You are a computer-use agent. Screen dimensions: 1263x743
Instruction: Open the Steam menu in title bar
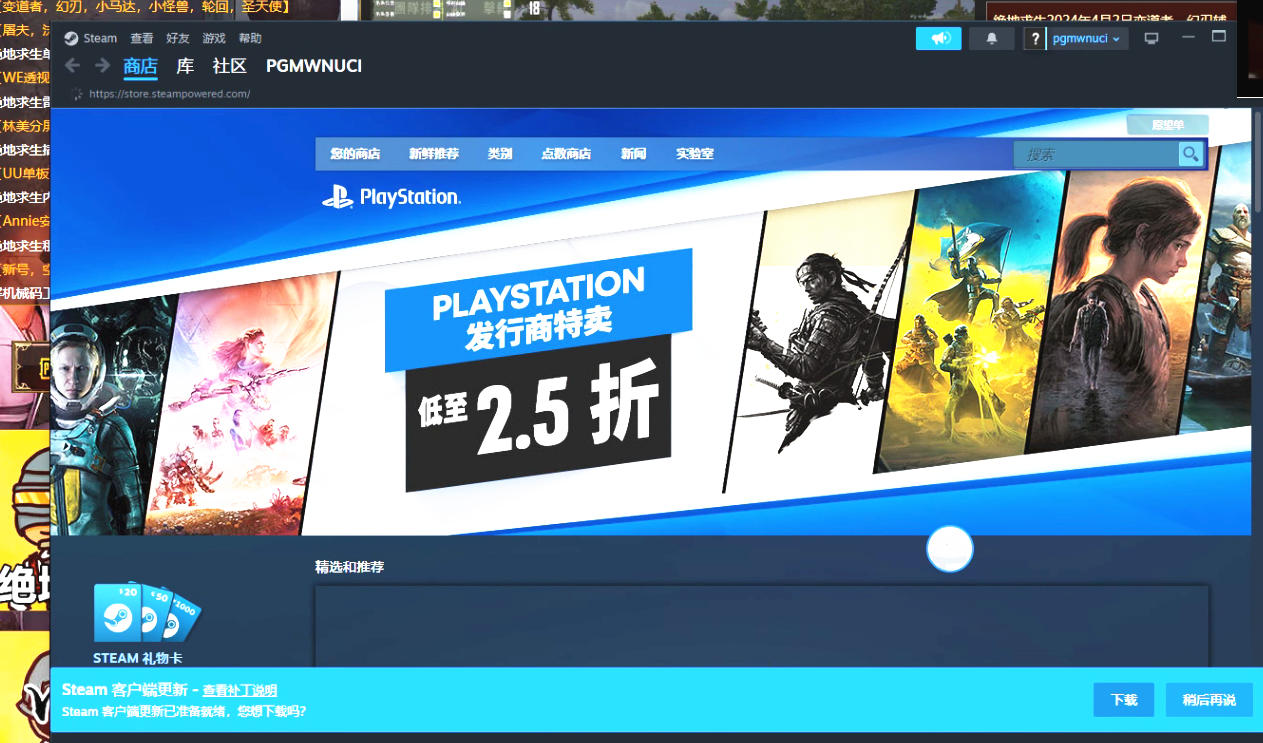click(x=100, y=38)
